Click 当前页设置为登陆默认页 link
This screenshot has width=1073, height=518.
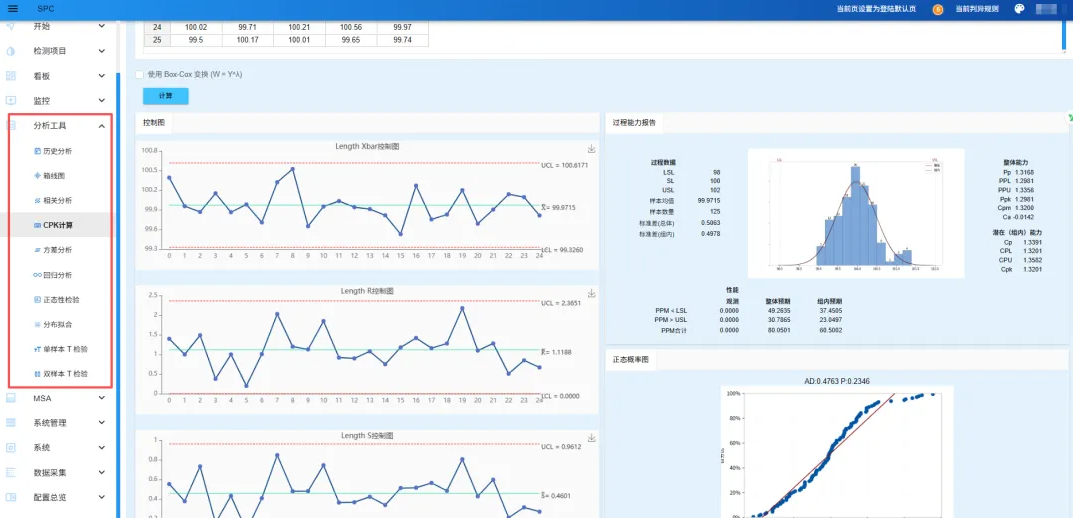point(876,9)
